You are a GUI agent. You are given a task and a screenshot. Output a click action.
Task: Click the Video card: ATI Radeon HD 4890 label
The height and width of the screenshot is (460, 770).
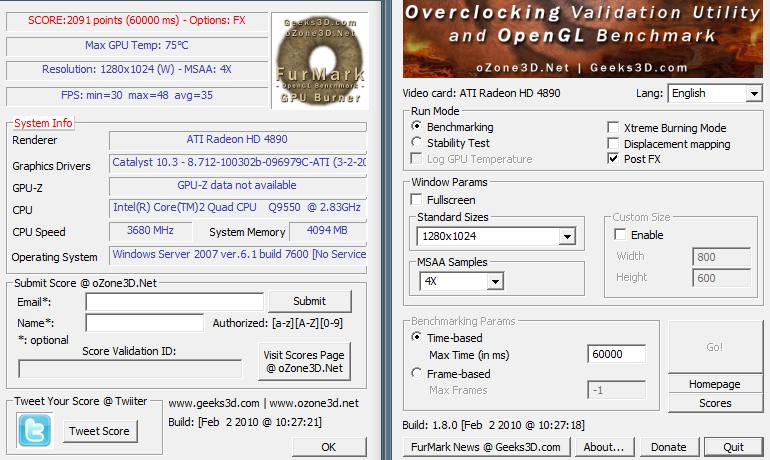481,93
